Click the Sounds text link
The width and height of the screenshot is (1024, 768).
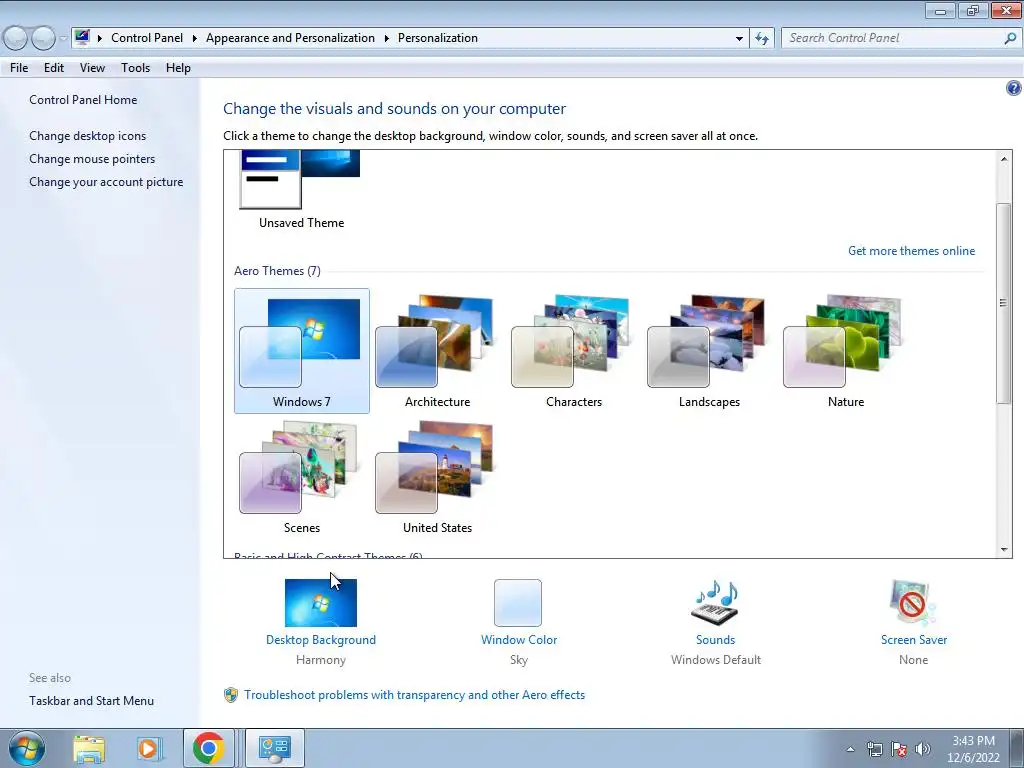pos(715,640)
